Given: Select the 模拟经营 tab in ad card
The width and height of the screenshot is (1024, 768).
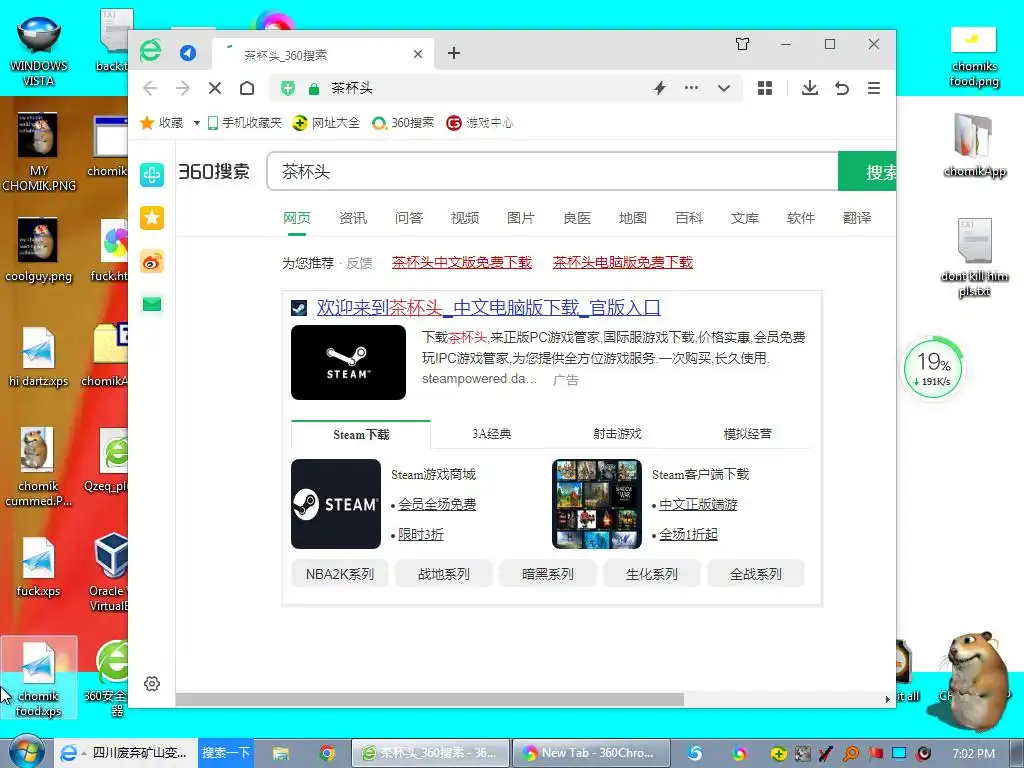Looking at the screenshot, I should (748, 434).
